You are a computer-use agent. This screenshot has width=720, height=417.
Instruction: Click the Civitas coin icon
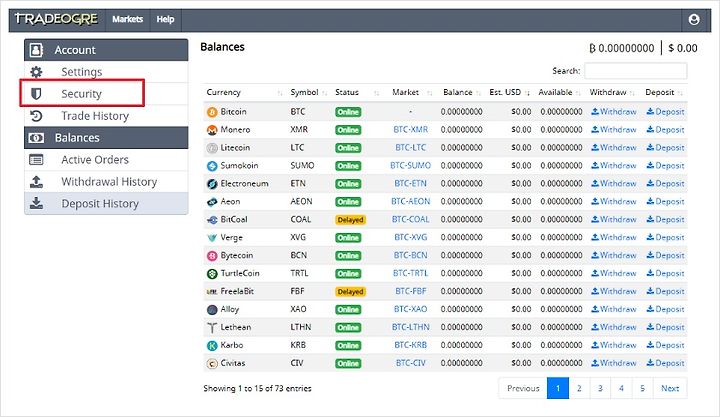pos(212,364)
